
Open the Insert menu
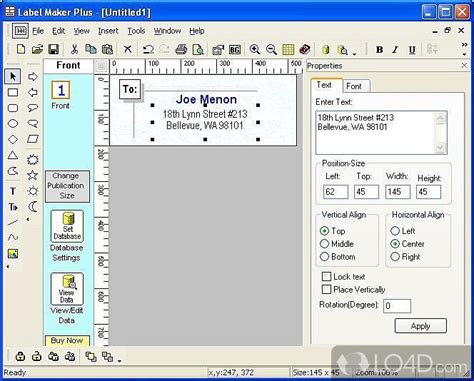[108, 31]
